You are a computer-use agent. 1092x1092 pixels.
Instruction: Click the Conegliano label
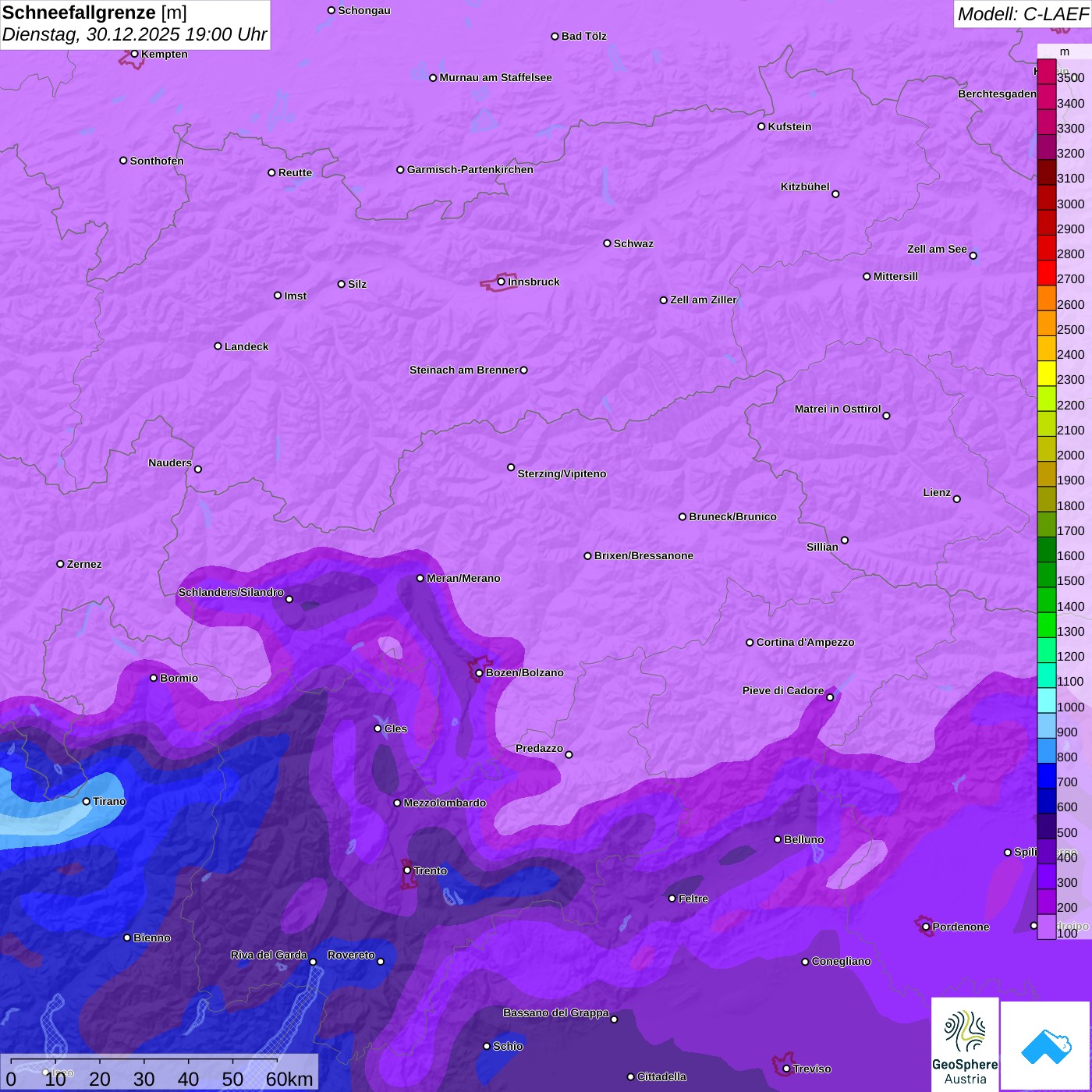[841, 961]
